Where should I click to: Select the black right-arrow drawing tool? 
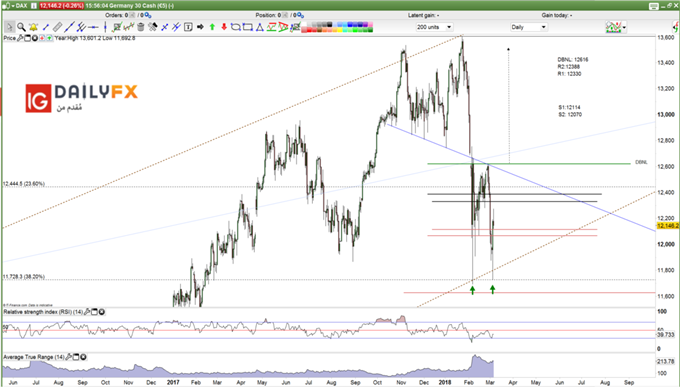pos(200,27)
